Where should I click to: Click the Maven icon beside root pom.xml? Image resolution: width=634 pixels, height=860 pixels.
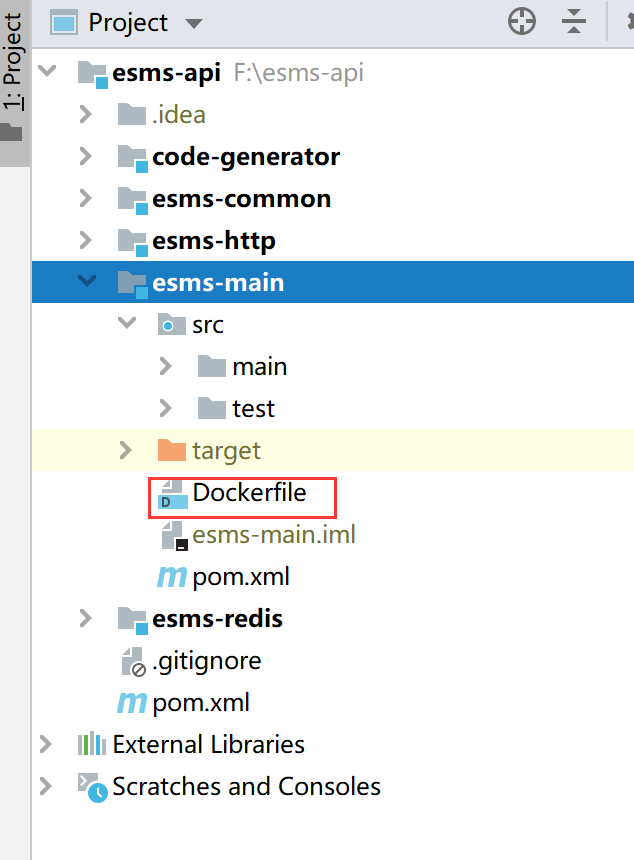[130, 702]
